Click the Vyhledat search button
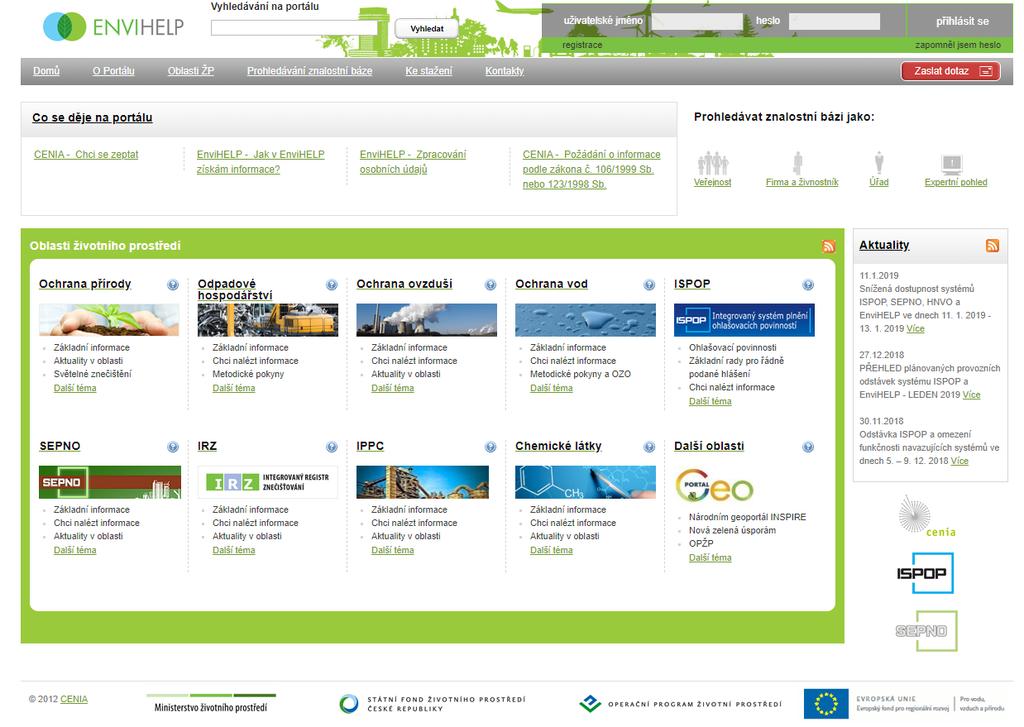1024x727 pixels. [426, 29]
